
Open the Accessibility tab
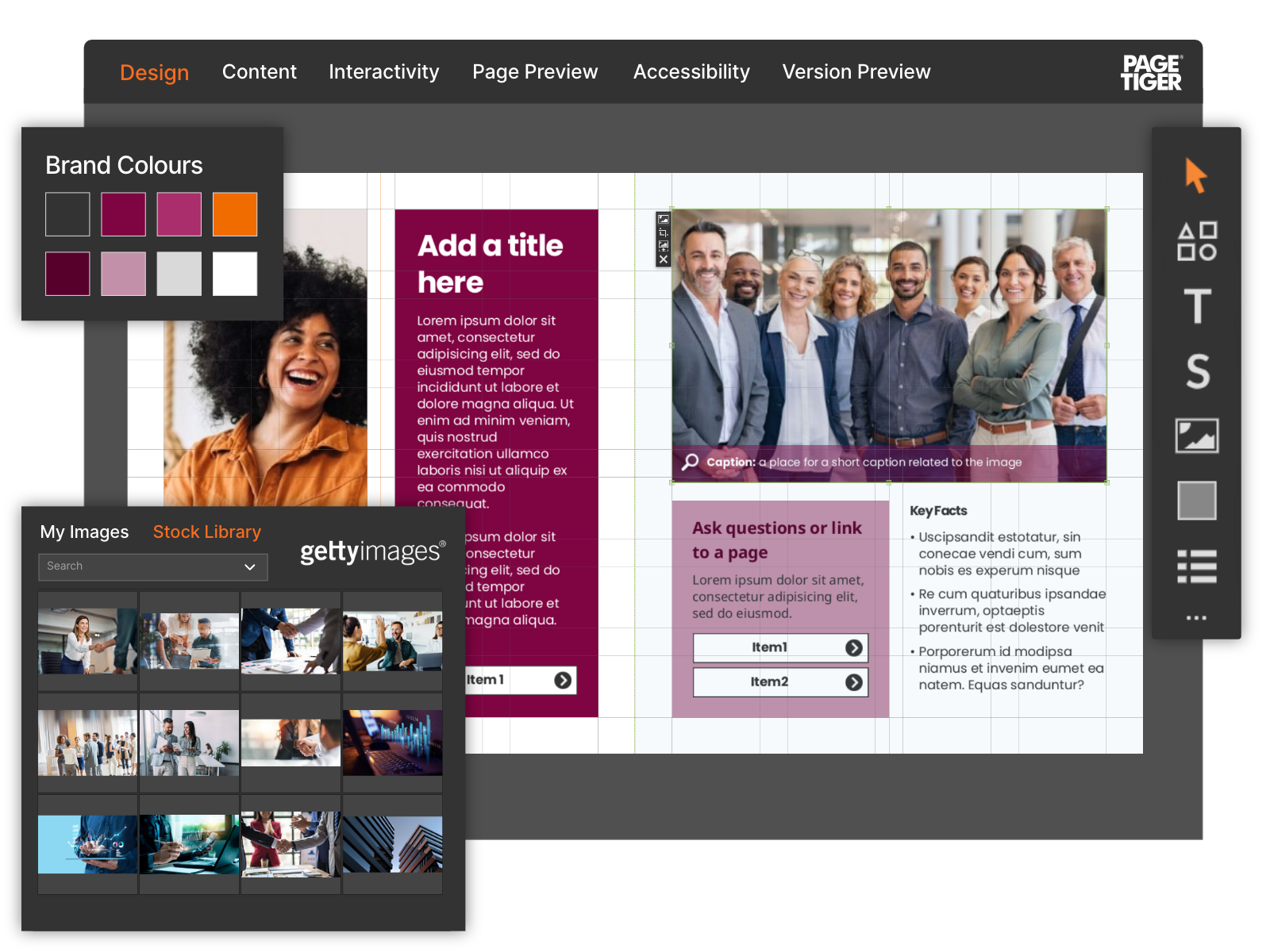[x=691, y=71]
